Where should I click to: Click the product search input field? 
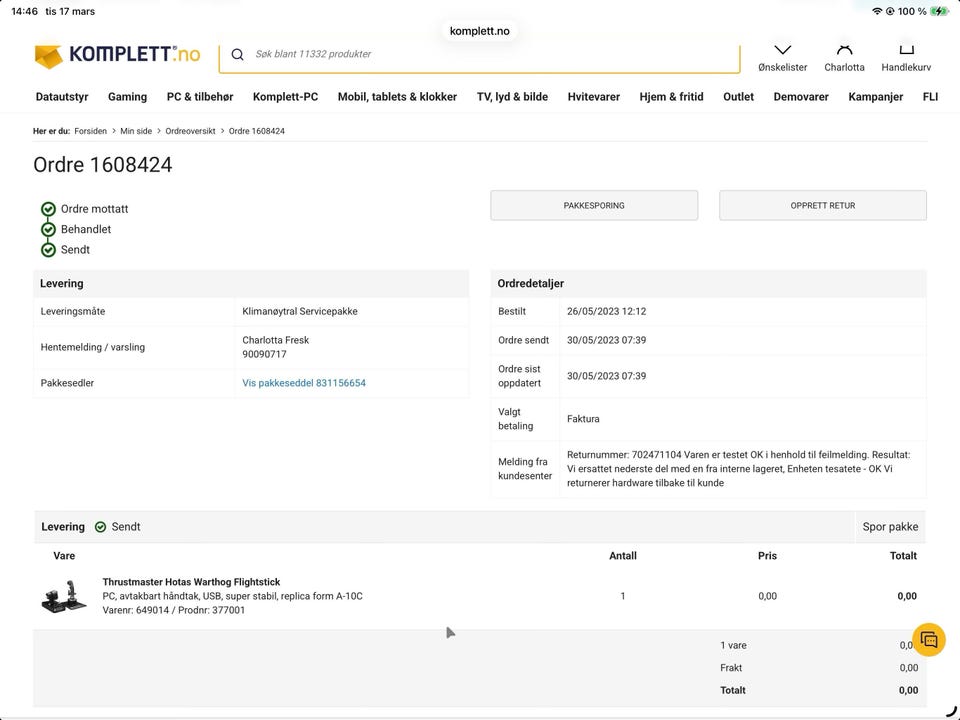pyautogui.click(x=490, y=55)
